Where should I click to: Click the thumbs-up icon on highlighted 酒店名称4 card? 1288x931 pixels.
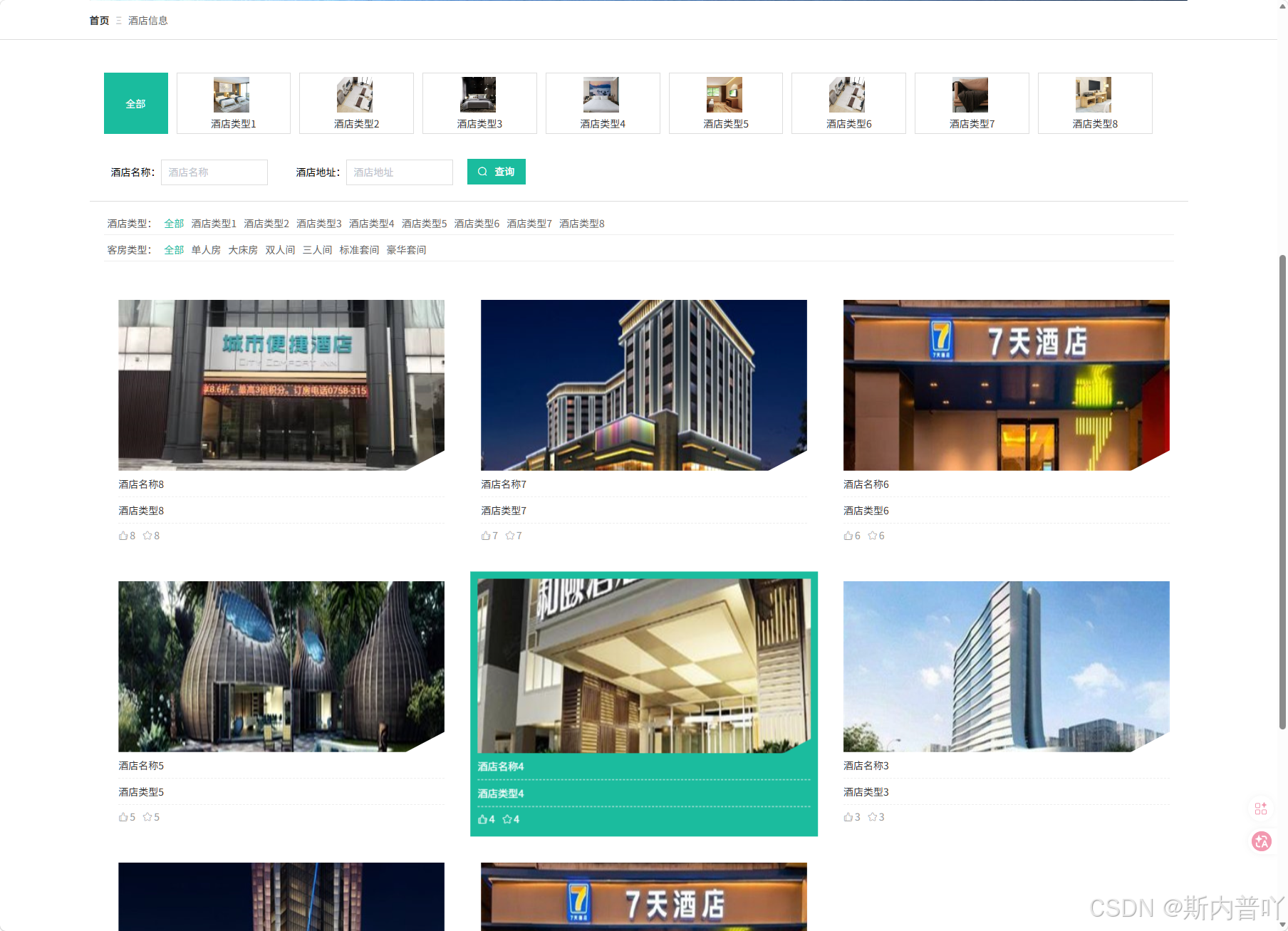(x=482, y=819)
